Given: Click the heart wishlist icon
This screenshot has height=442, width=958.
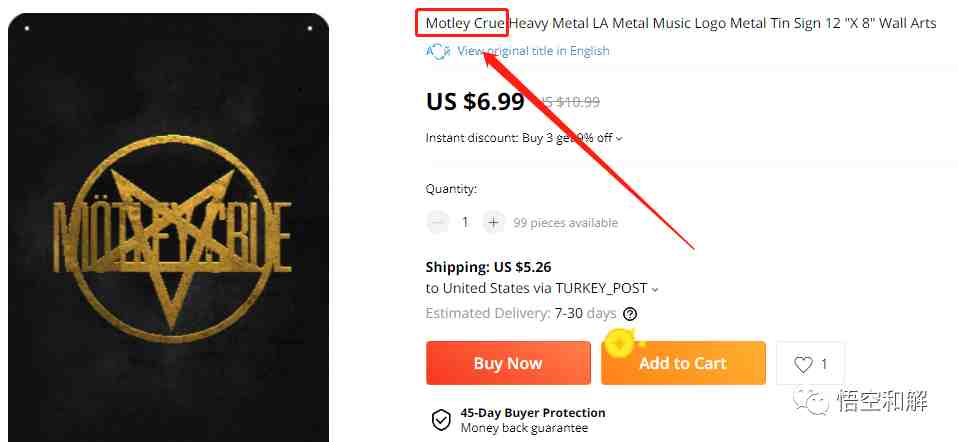Looking at the screenshot, I should (x=803, y=364).
